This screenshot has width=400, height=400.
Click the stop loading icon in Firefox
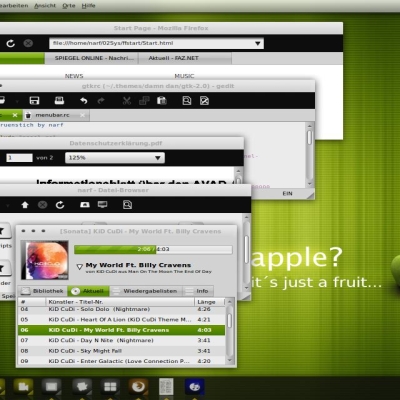pyautogui.click(x=28, y=43)
